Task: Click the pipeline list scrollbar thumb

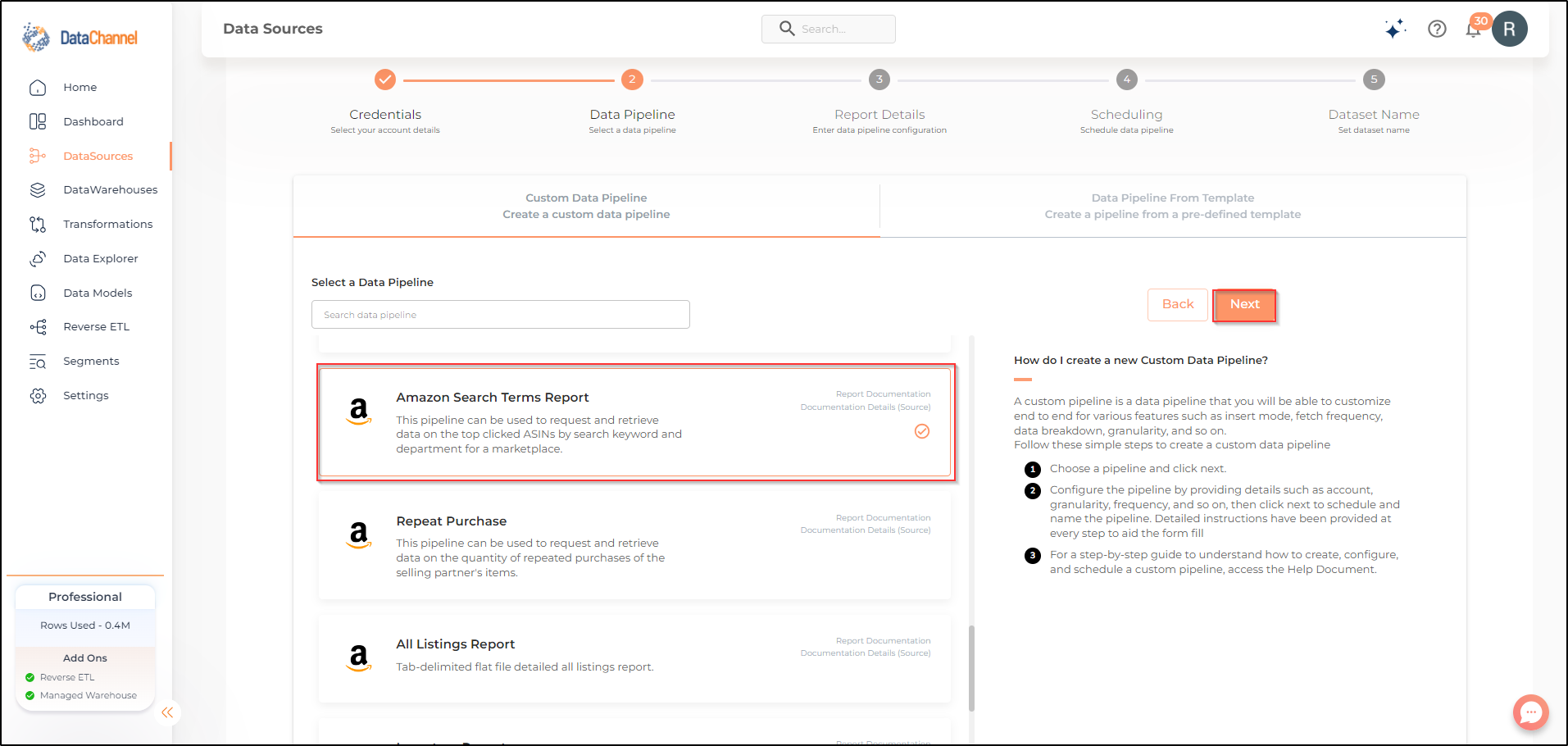Action: [971, 668]
